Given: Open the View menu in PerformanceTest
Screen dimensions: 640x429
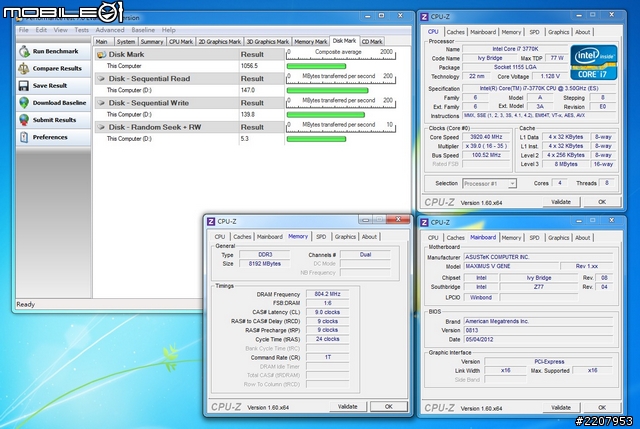Looking at the screenshot, I should pos(60,30).
